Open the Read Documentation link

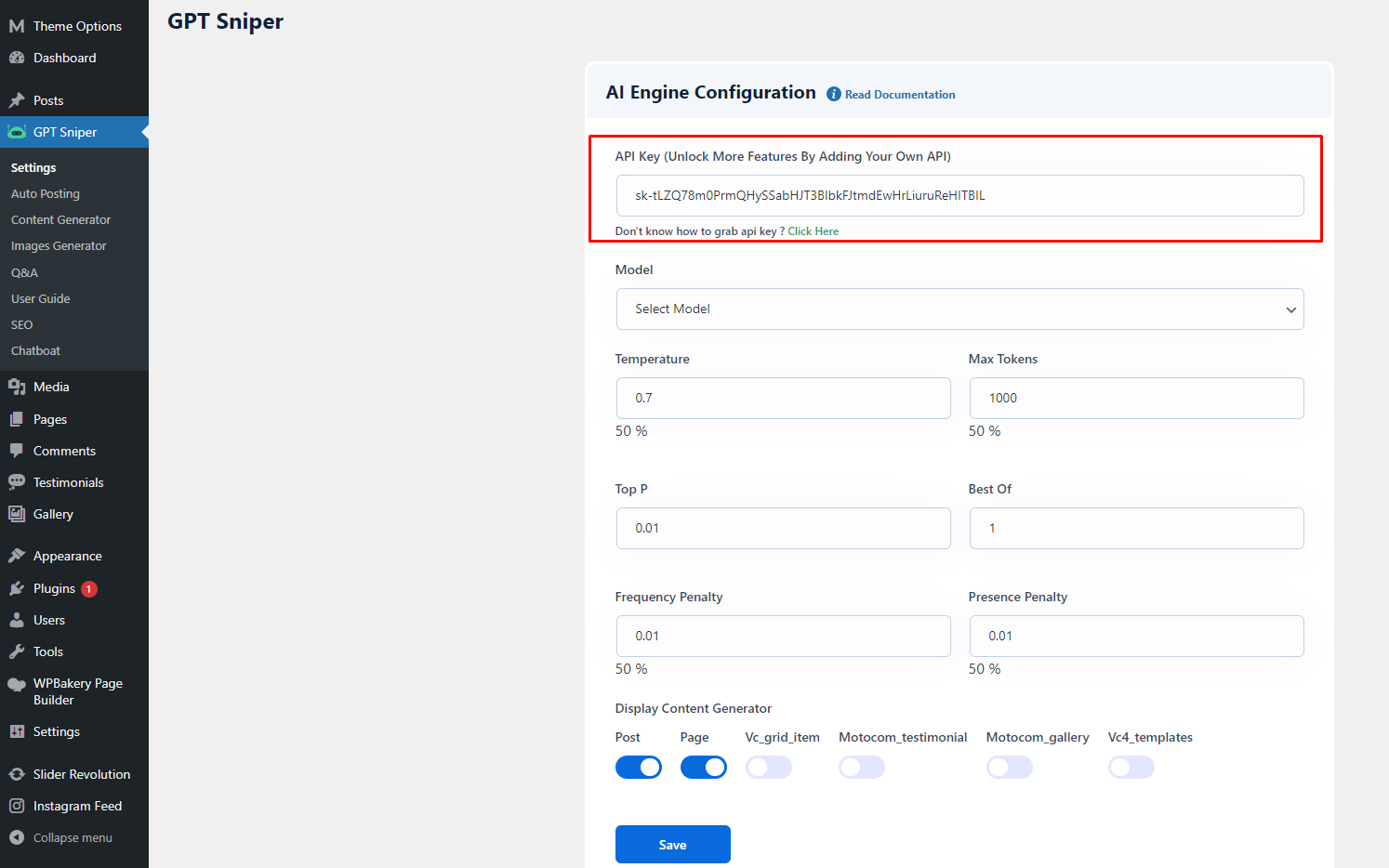click(900, 95)
